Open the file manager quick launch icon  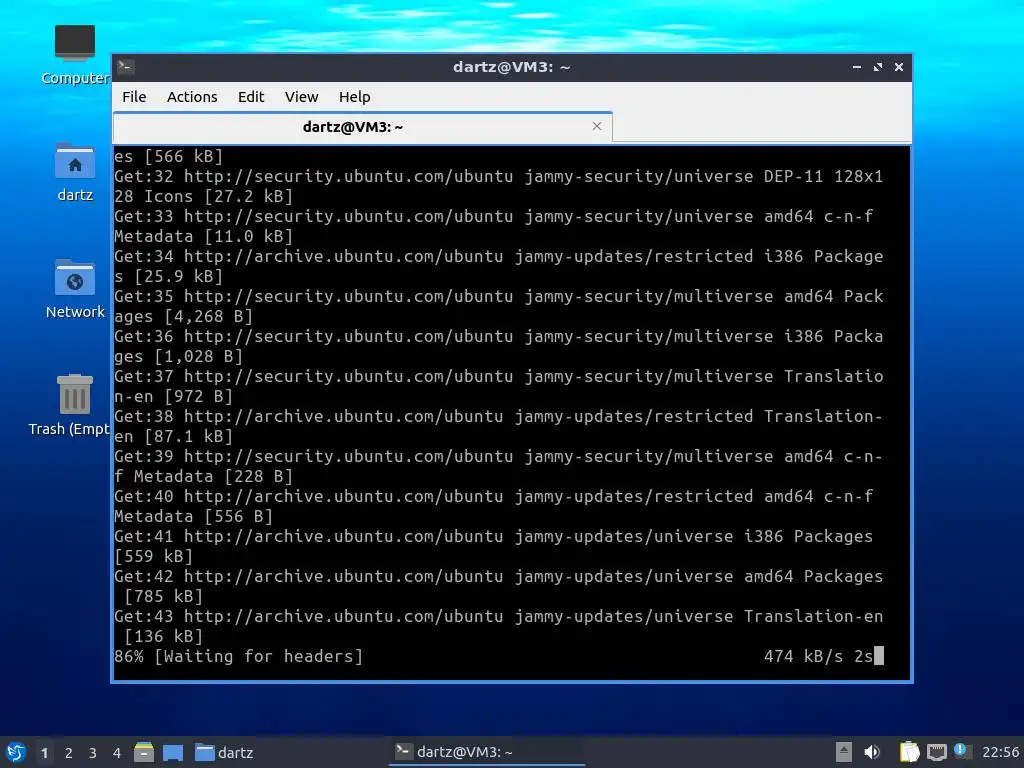(x=144, y=752)
